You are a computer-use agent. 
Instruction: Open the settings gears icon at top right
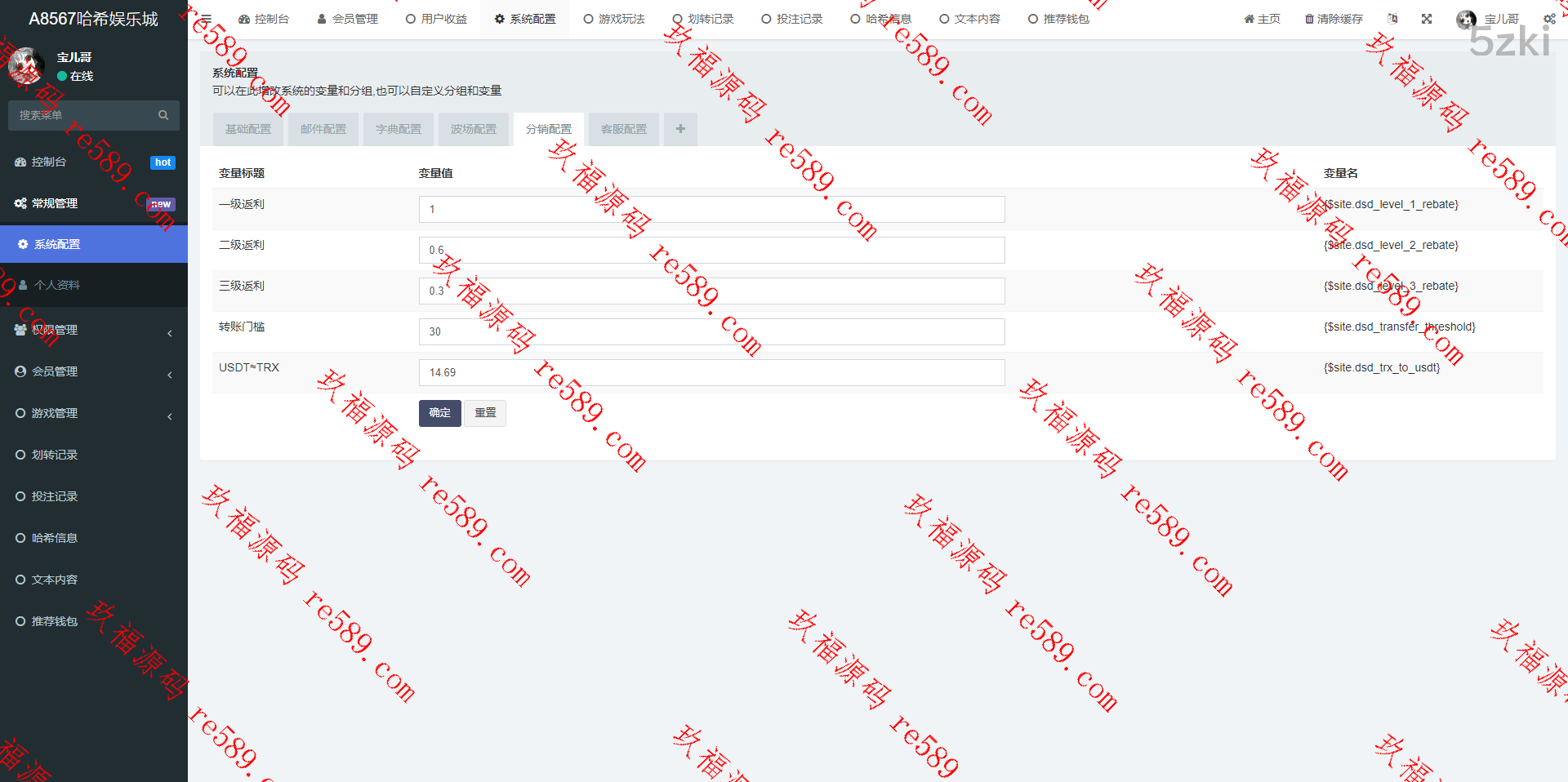[x=1549, y=19]
